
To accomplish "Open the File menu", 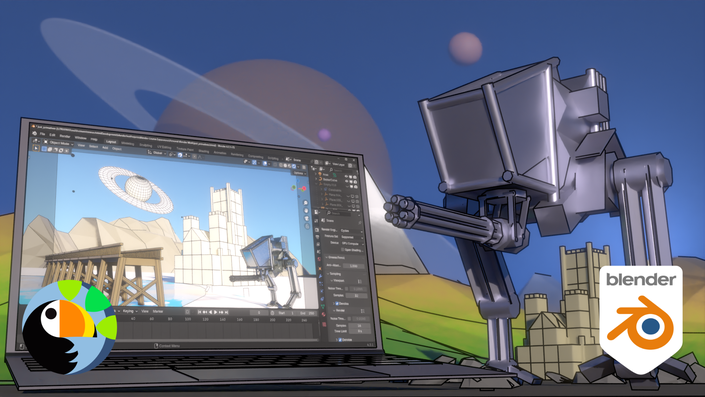I will 42,134.
